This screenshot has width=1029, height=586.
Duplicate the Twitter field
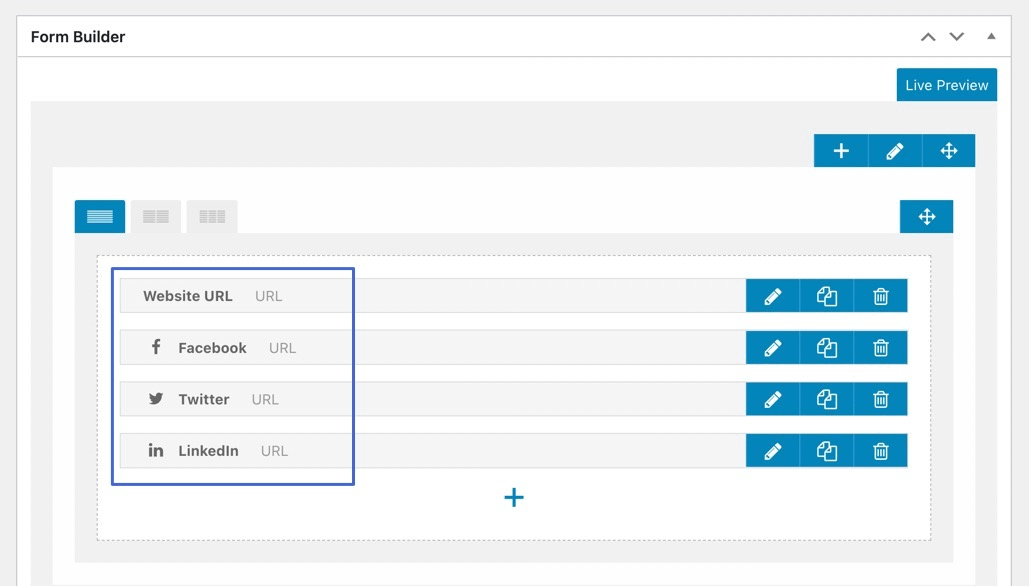(x=827, y=398)
